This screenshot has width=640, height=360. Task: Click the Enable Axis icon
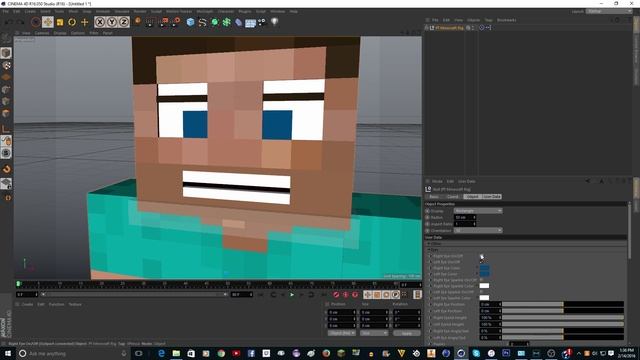(6, 129)
